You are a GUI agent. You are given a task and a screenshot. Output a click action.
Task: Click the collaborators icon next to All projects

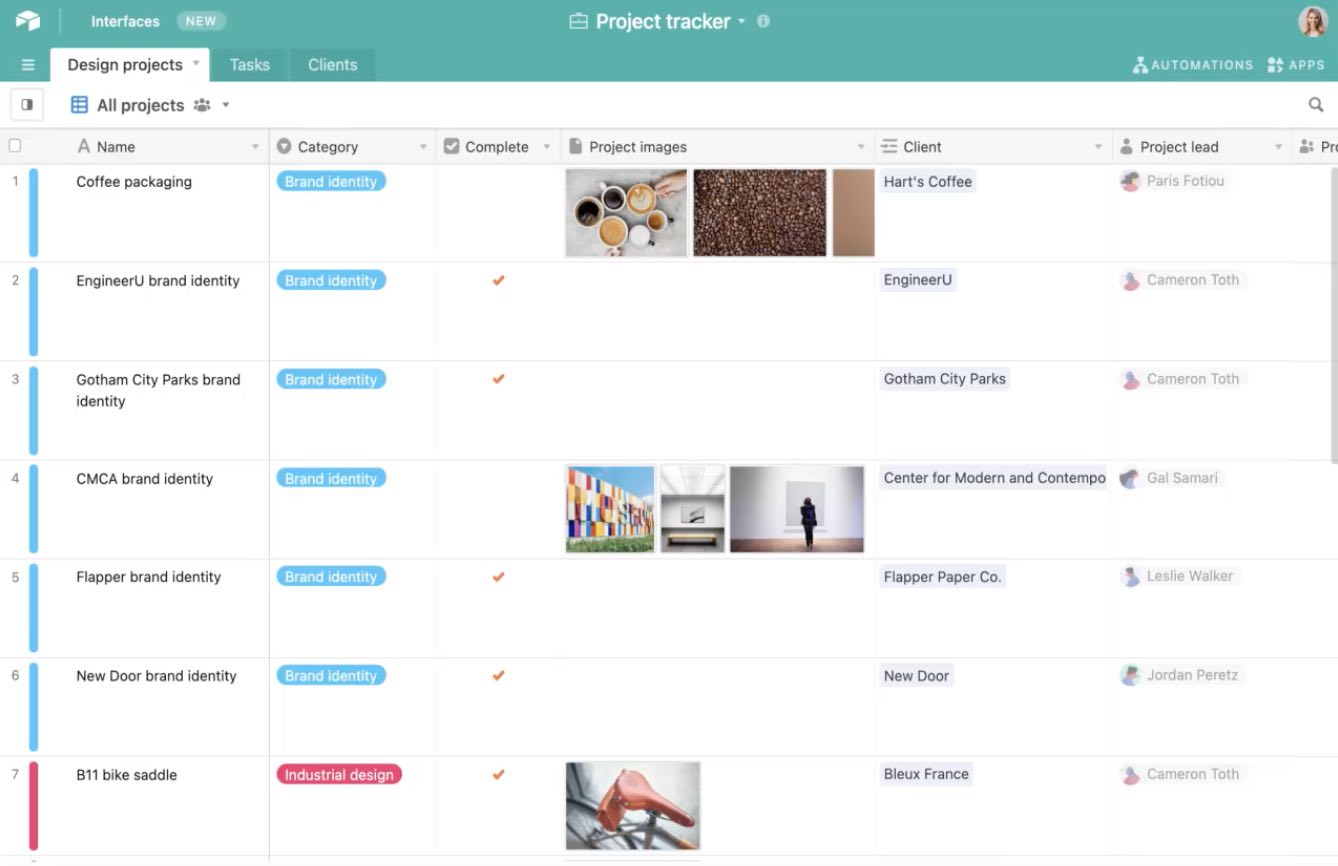pos(202,105)
